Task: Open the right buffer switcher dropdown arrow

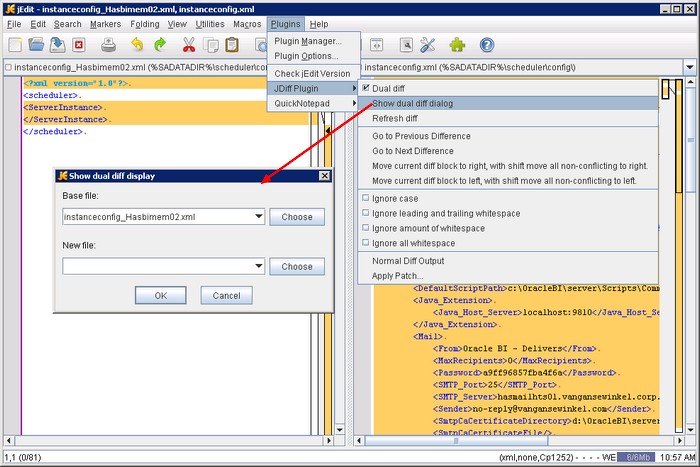Action: click(689, 68)
